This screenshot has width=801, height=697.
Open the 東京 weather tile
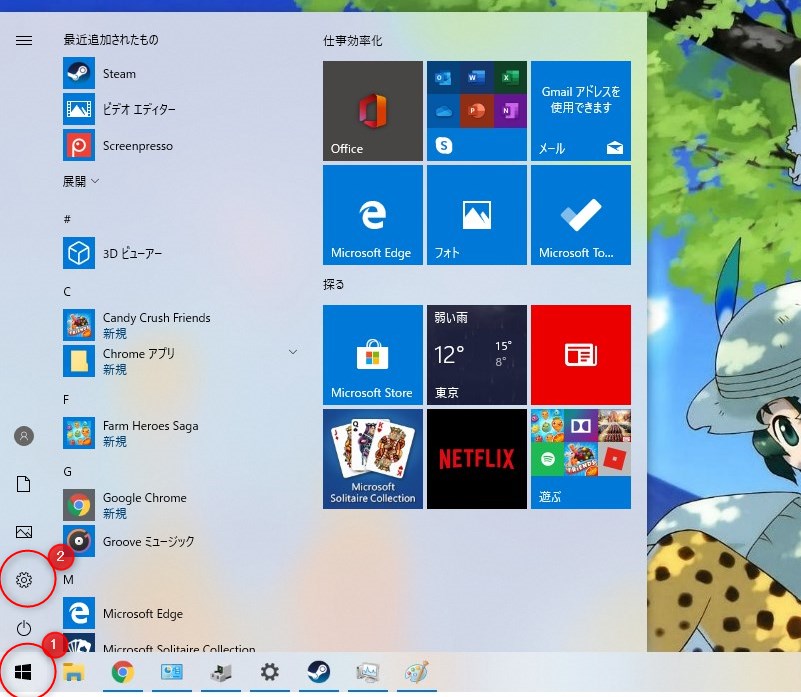[477, 355]
